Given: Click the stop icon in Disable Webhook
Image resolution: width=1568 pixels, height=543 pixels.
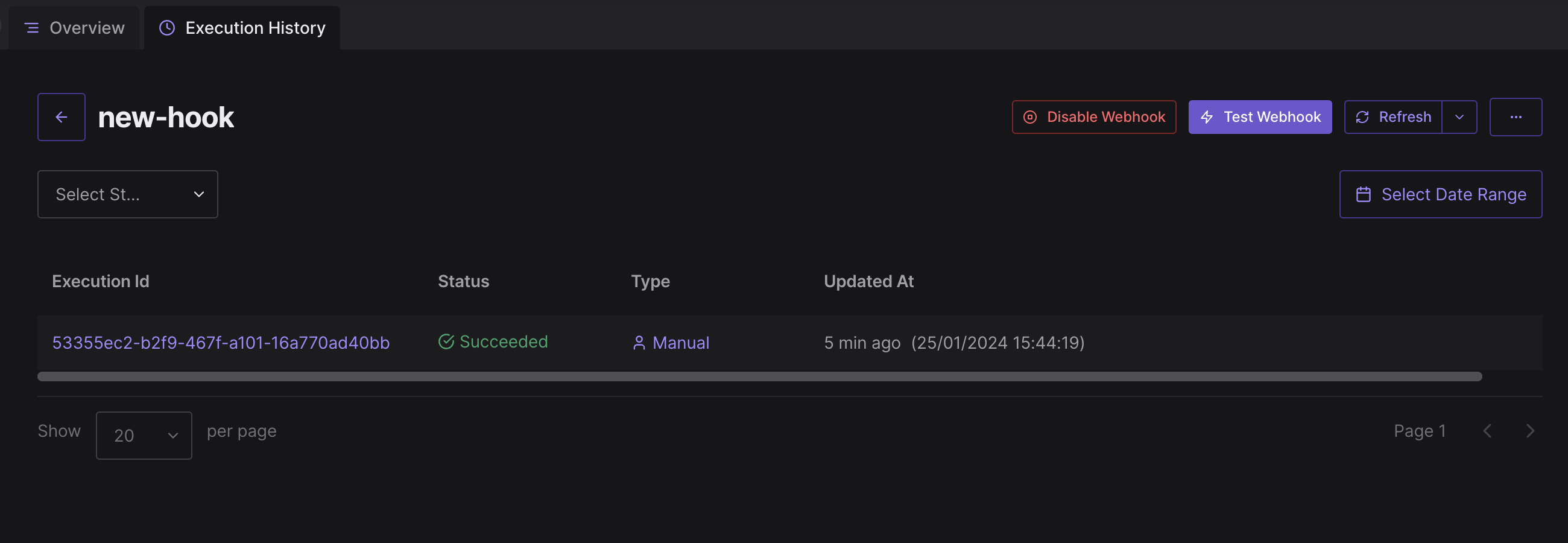Looking at the screenshot, I should point(1030,117).
